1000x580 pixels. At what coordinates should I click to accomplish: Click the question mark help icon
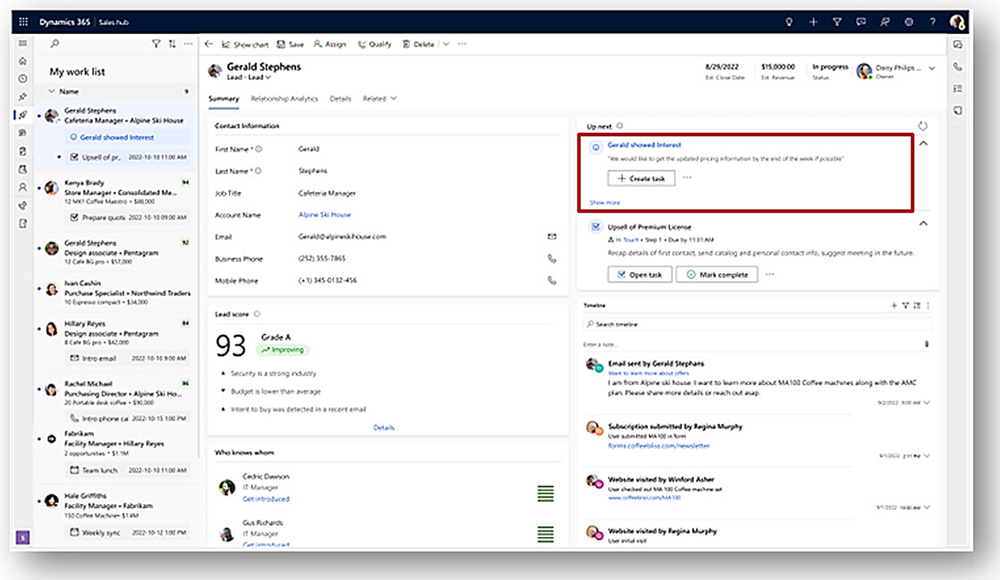[932, 21]
